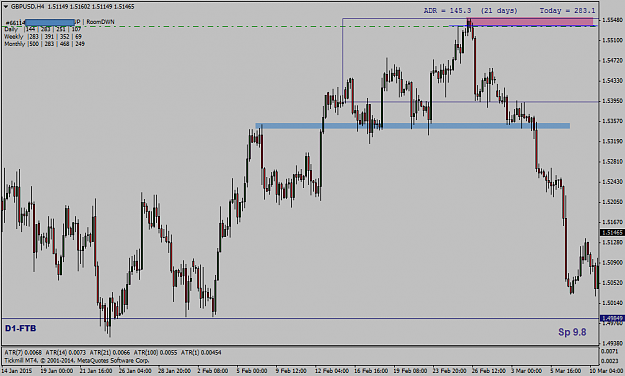625x376 pixels.
Task: Click the 19 Feb 08:00 time label
Action: click(410, 371)
